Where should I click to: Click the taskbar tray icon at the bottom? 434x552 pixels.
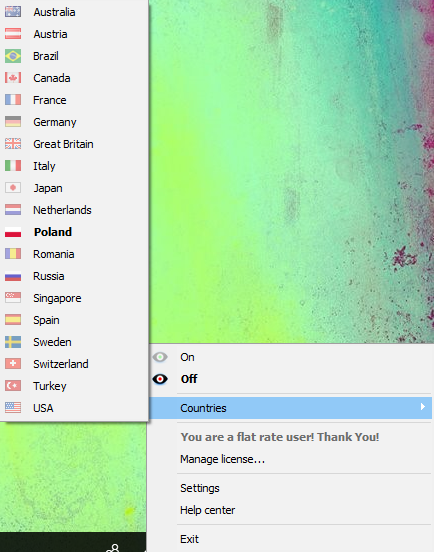tap(113, 548)
